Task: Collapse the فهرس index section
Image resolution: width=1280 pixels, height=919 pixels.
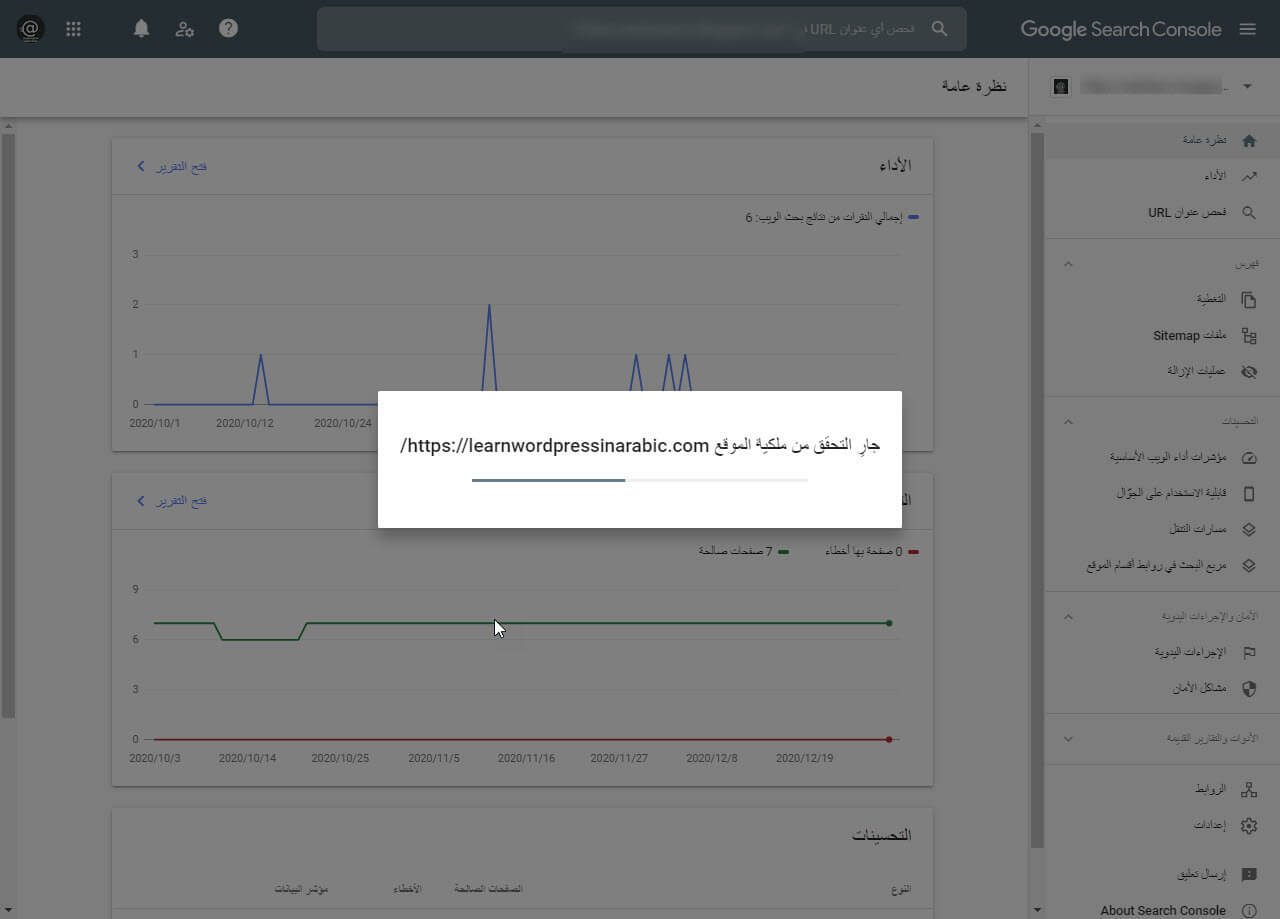Action: (1068, 264)
